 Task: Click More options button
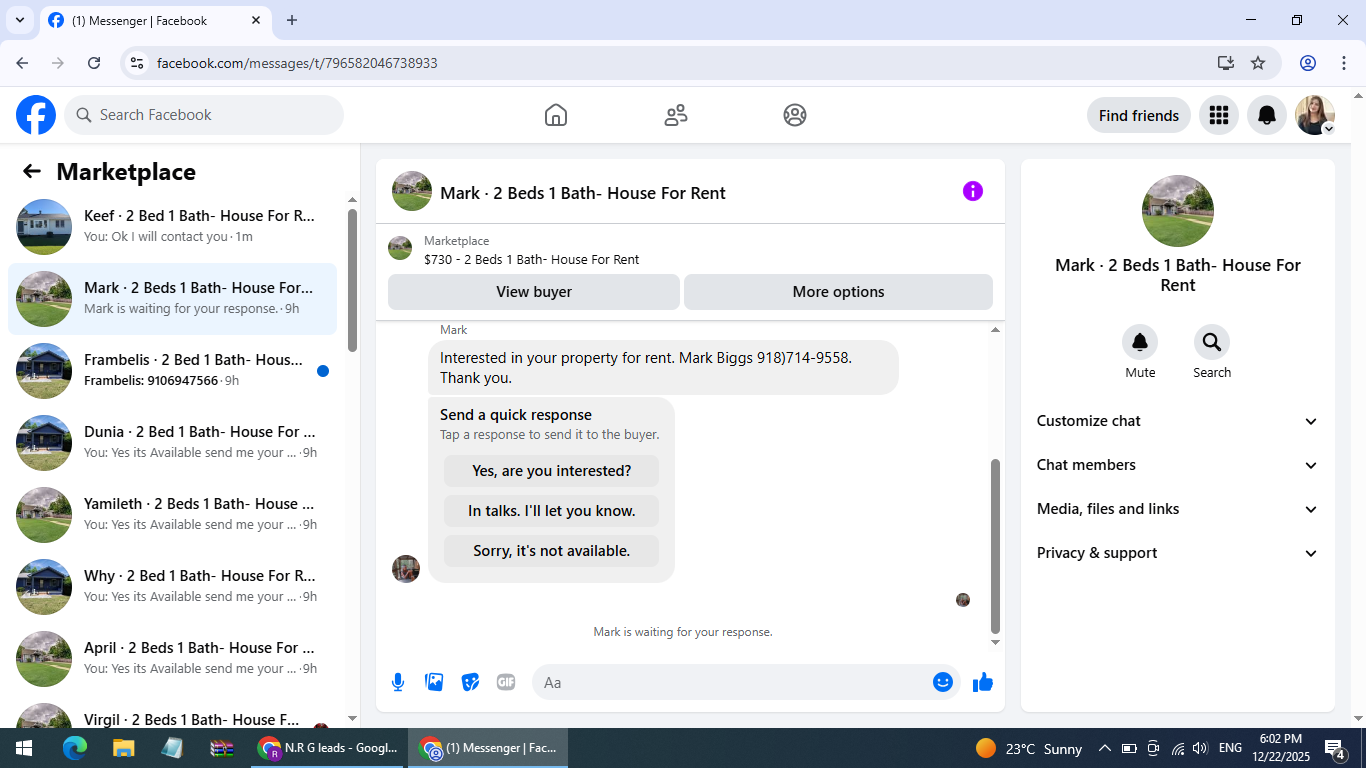[838, 292]
